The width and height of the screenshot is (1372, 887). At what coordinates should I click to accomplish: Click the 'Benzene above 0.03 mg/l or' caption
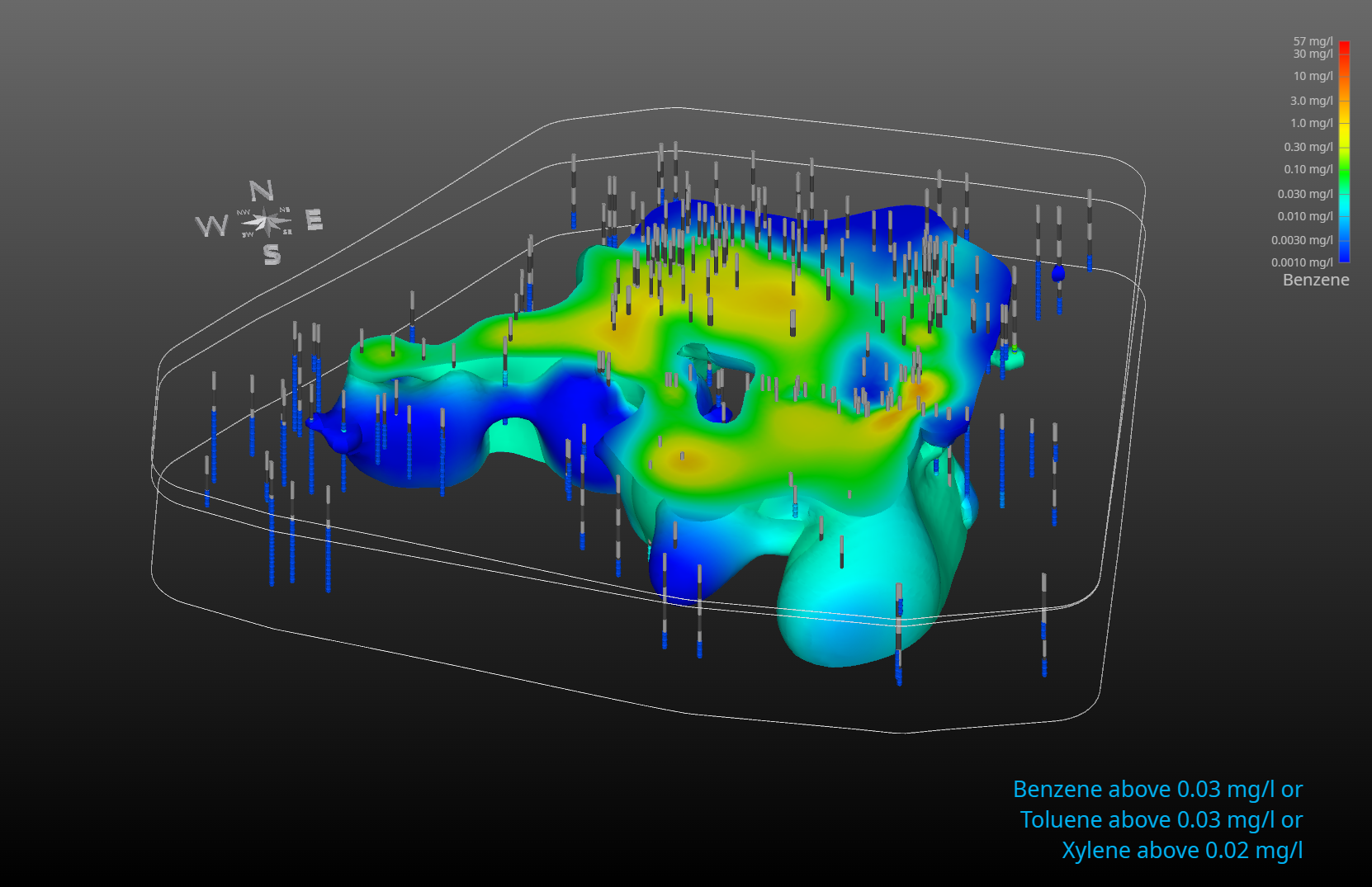1157,790
